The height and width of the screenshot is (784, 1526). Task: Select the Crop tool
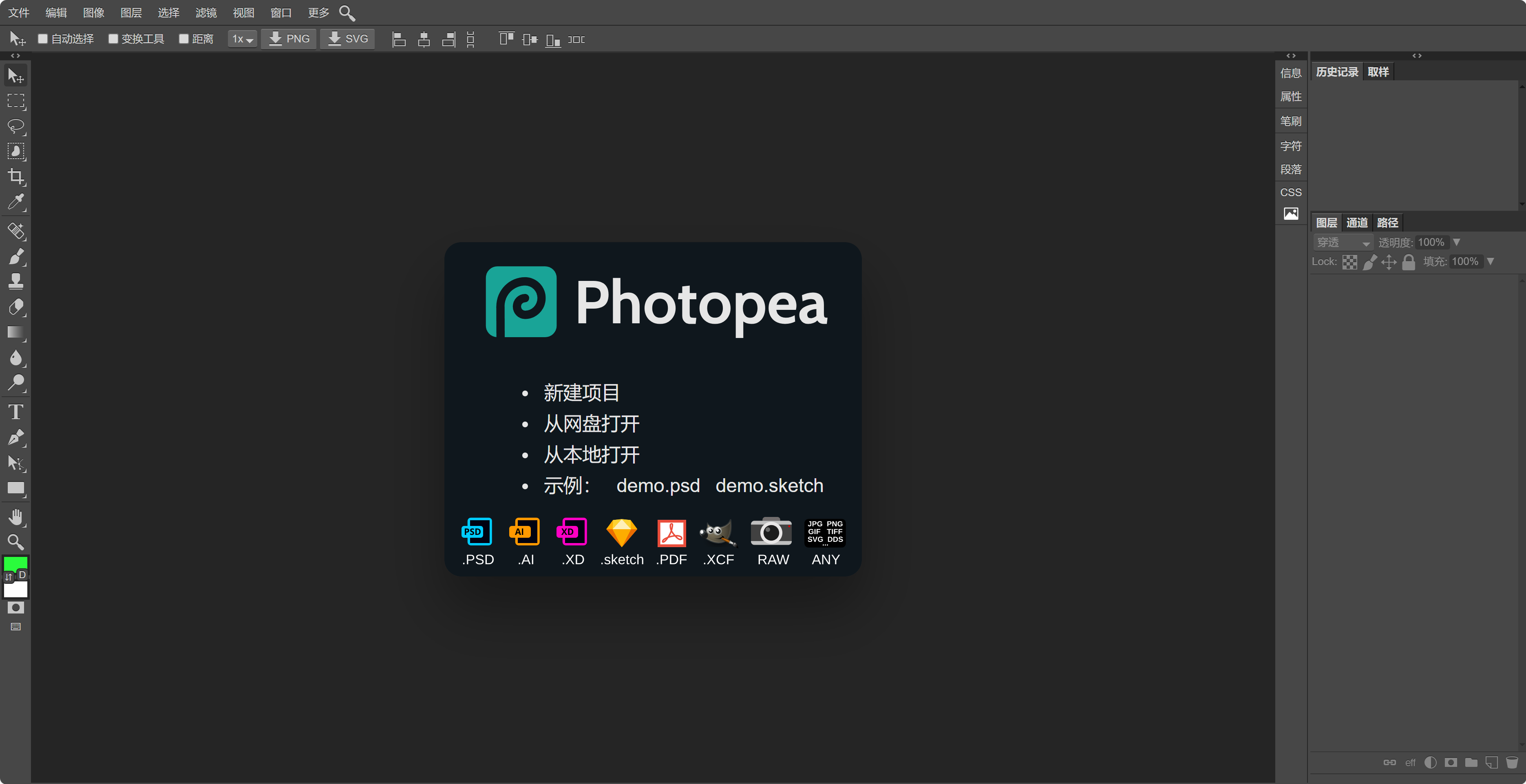(x=16, y=177)
